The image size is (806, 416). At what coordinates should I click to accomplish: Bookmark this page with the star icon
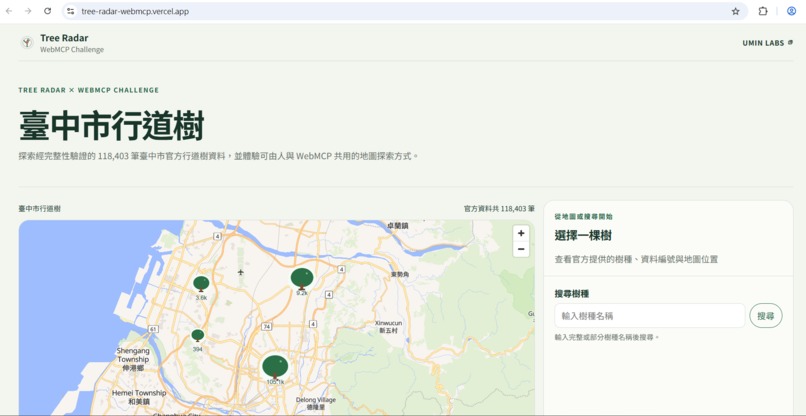(736, 11)
